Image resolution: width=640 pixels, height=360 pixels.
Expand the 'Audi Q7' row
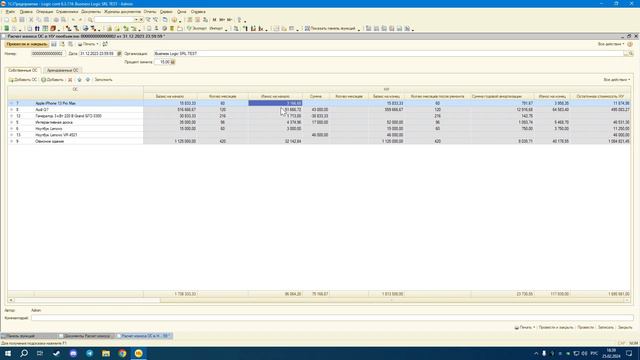11,110
